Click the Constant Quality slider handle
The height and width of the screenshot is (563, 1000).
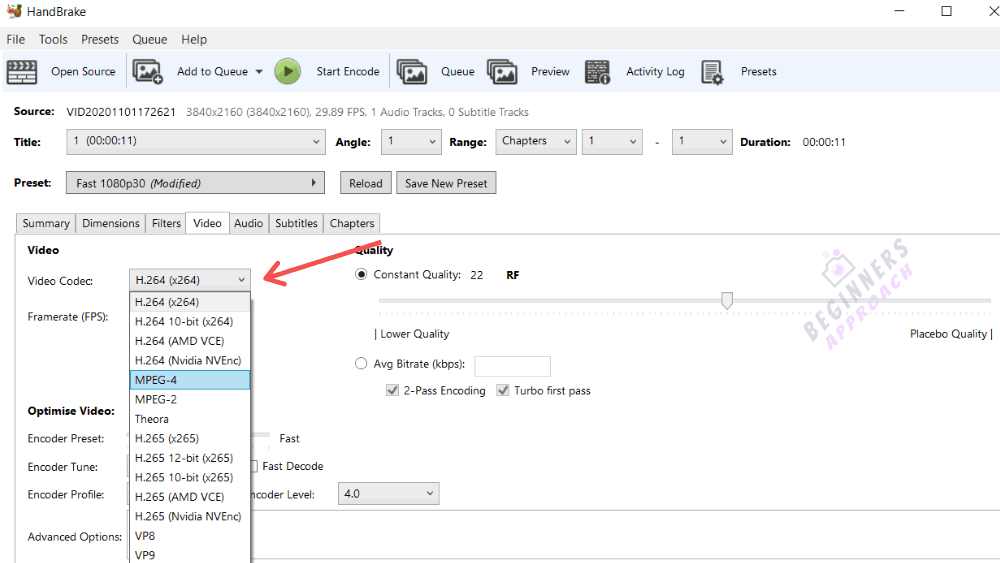(x=727, y=300)
